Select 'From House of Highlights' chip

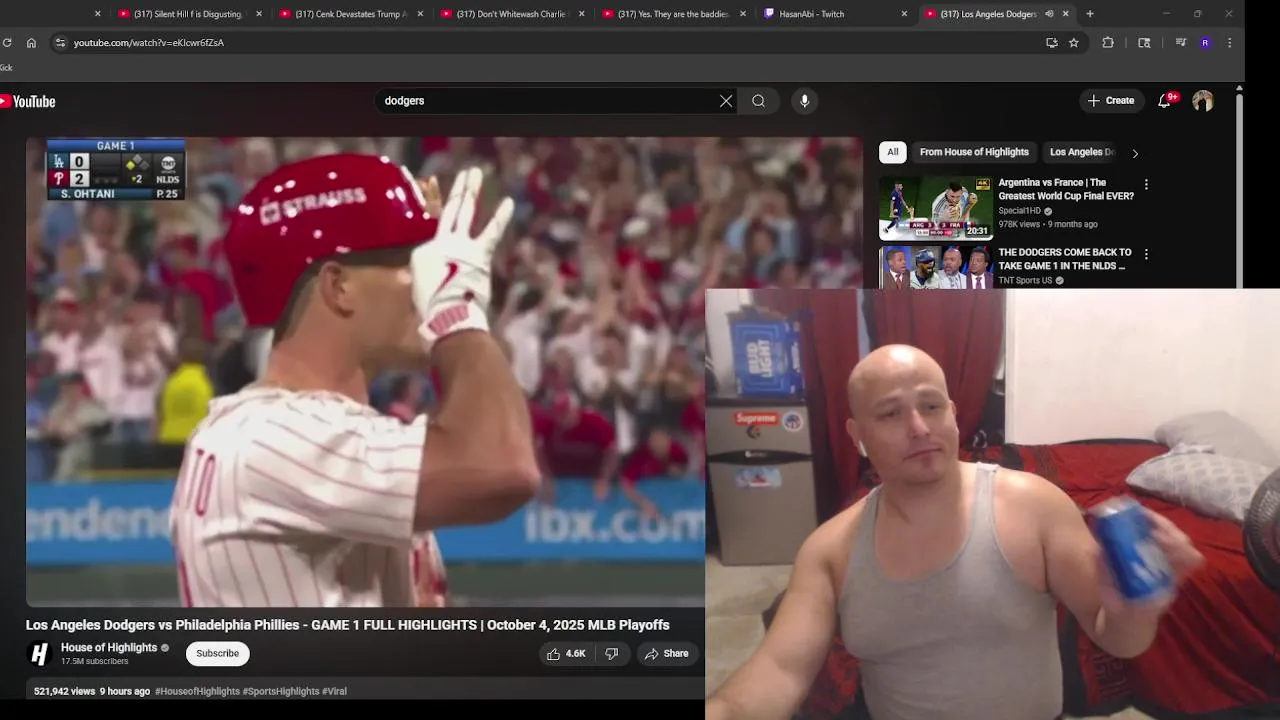click(974, 152)
